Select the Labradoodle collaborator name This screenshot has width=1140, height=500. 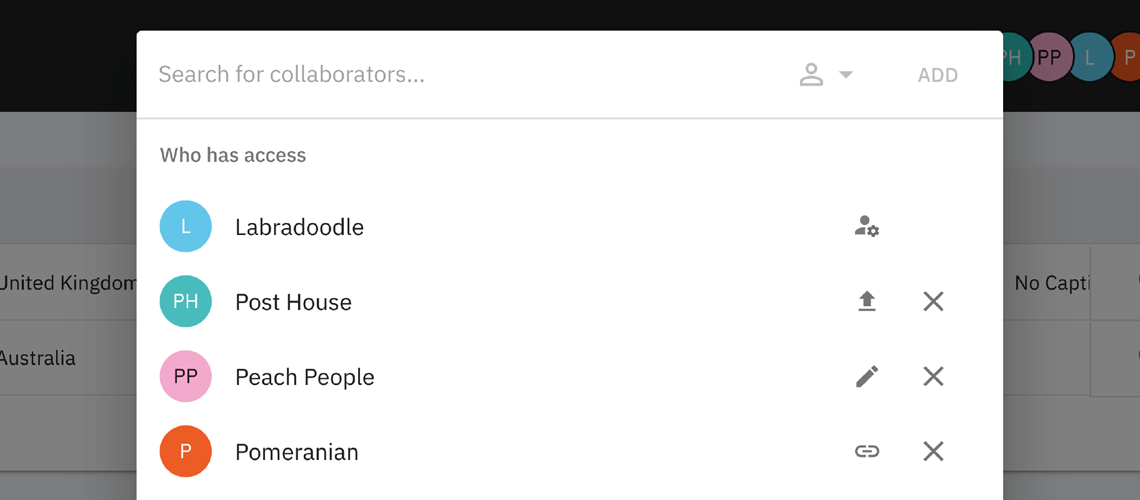click(299, 227)
